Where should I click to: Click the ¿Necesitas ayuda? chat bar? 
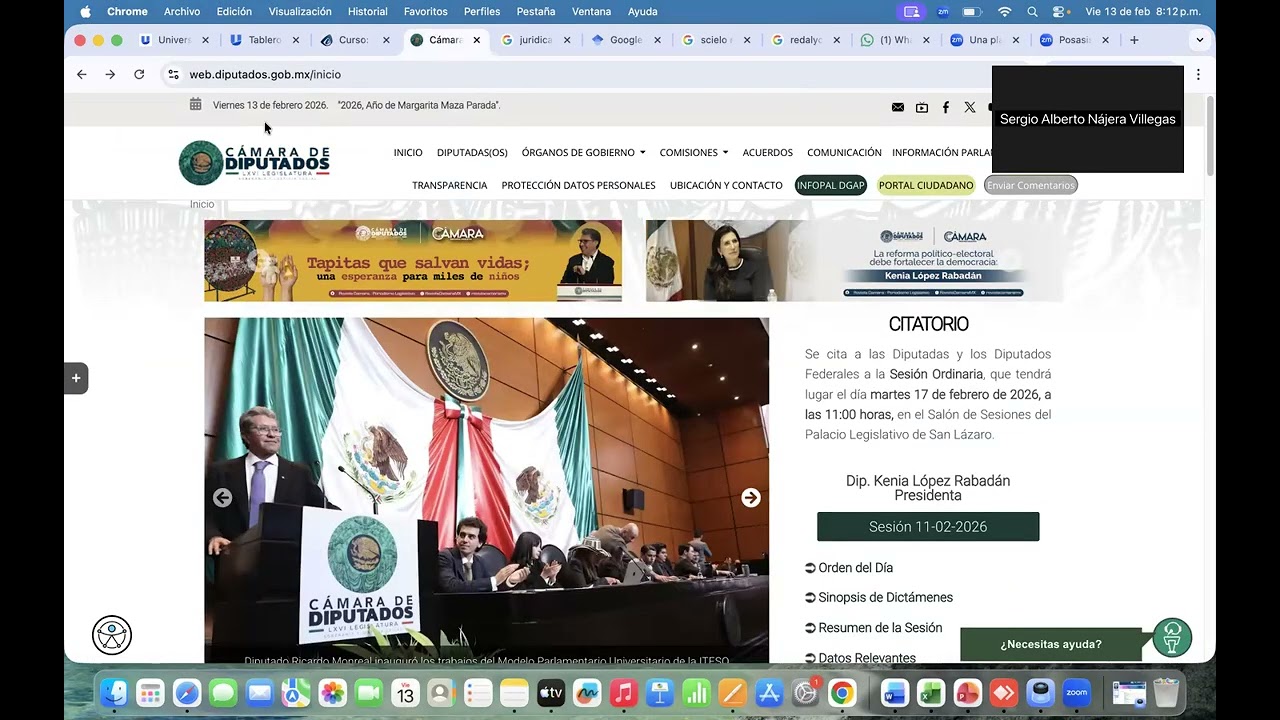point(1051,644)
